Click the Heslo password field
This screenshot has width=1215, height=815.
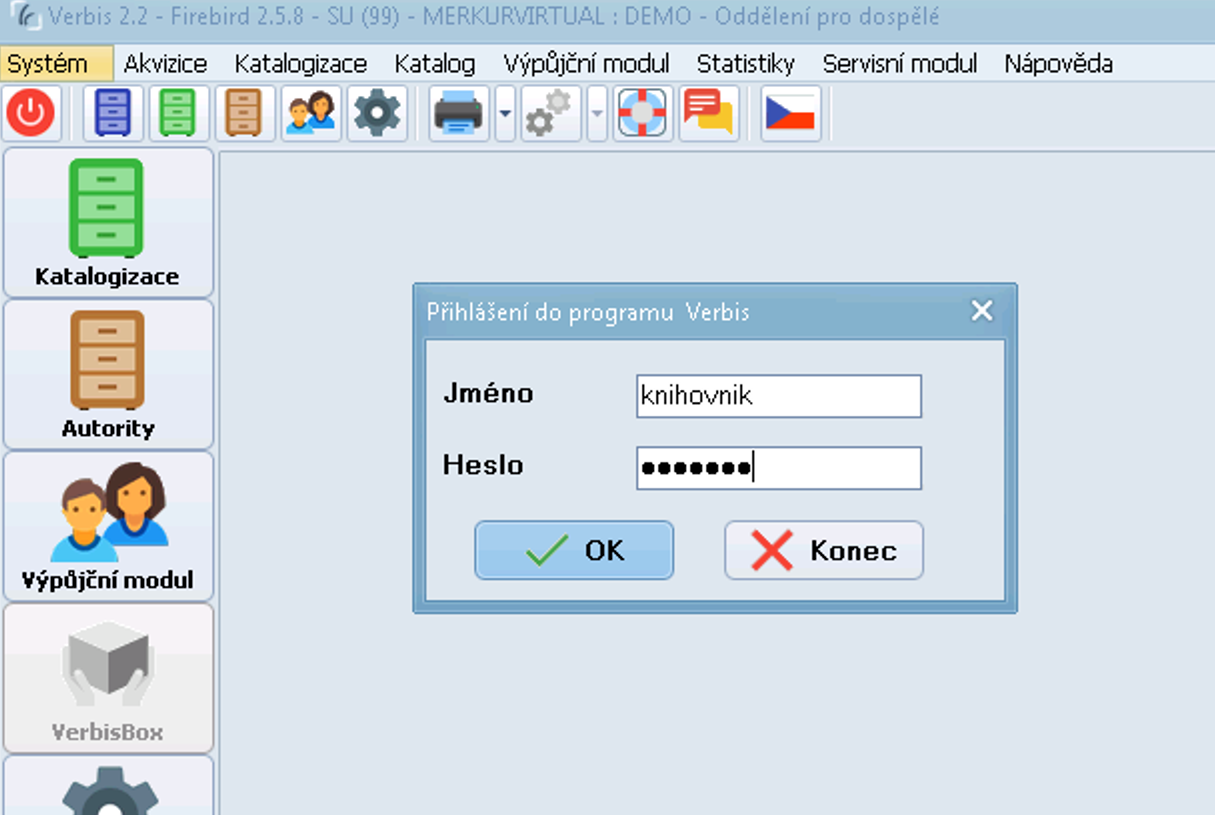point(779,468)
